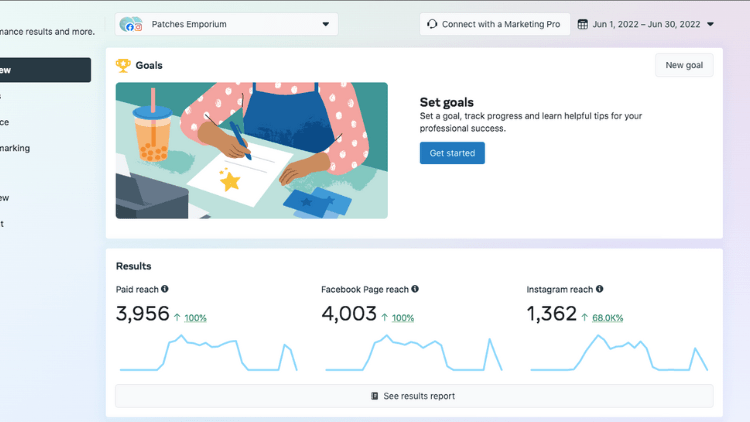Click the New goal button
The width and height of the screenshot is (750, 422).
coord(684,65)
